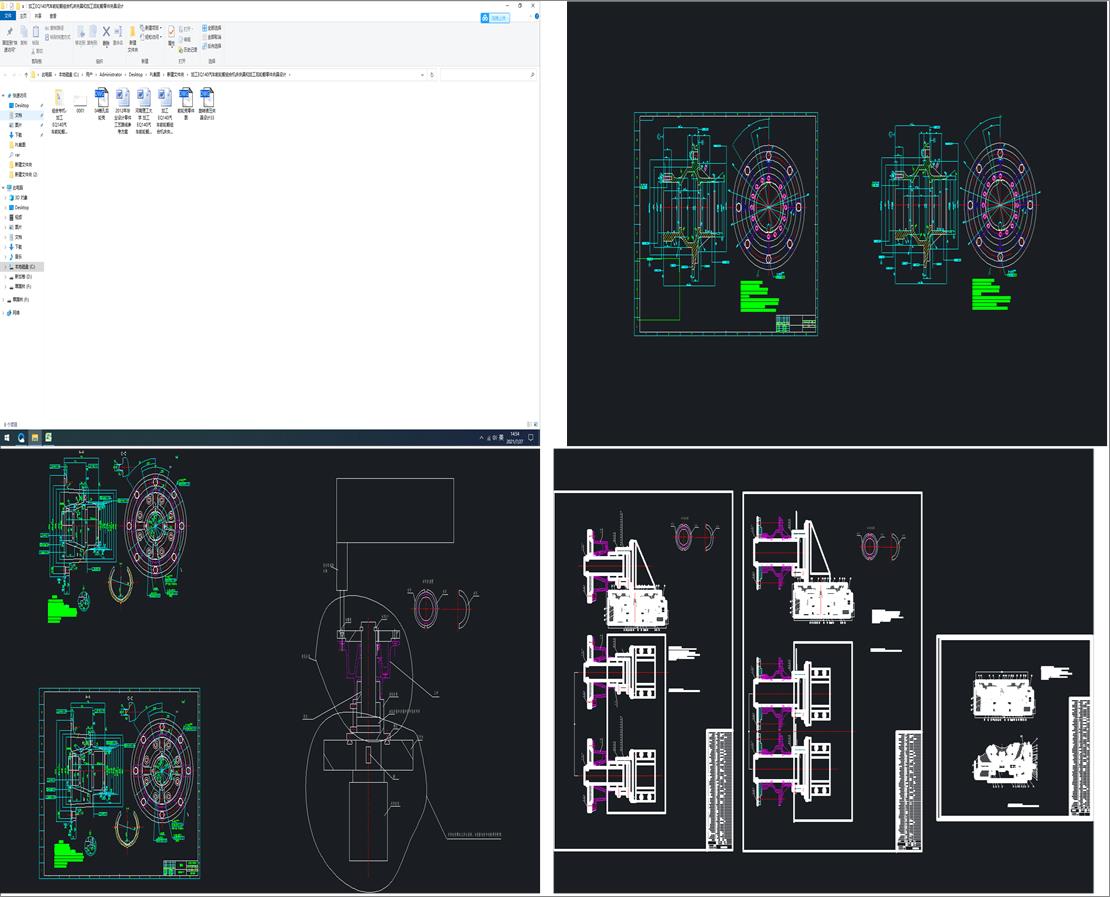Select Music under This PC

pyautogui.click(x=18, y=257)
